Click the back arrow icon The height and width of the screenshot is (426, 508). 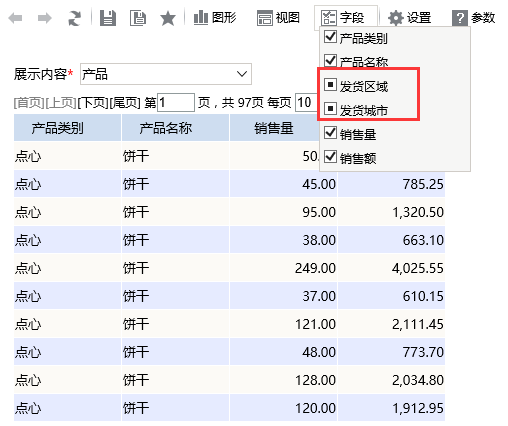pyautogui.click(x=15, y=18)
